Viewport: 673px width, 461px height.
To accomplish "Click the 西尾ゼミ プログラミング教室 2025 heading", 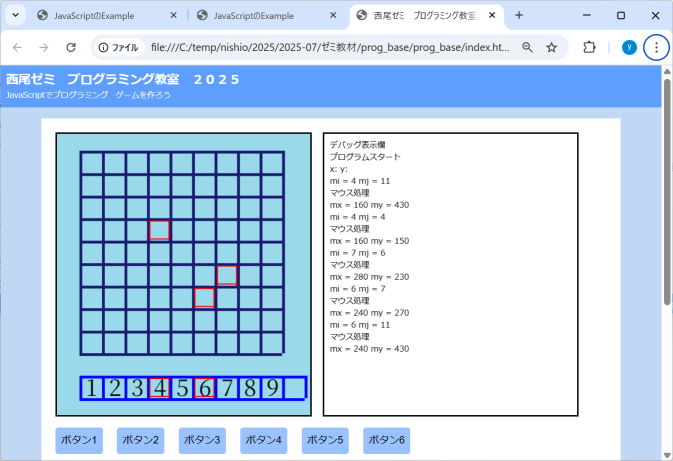I will [x=123, y=79].
